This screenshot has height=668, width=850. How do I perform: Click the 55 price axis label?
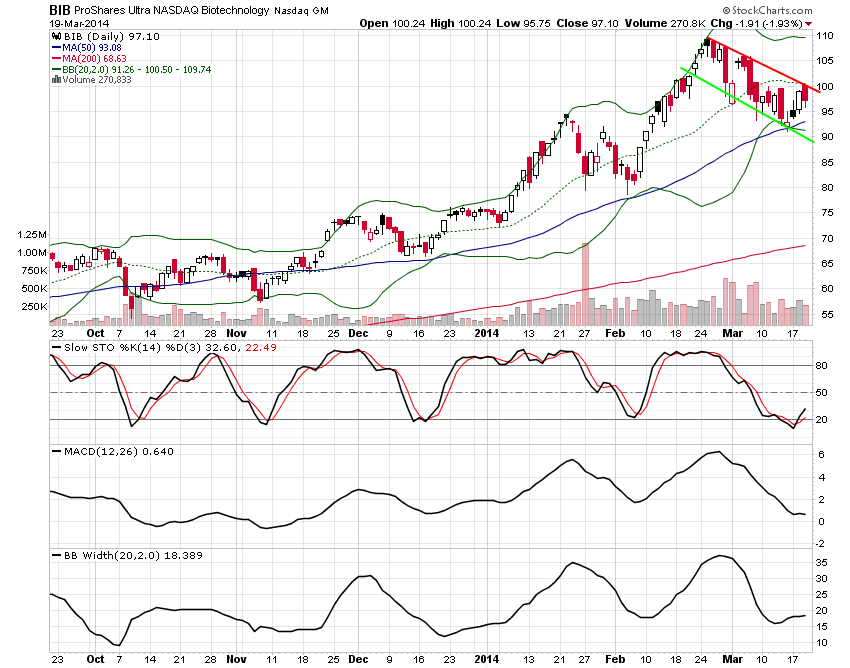[x=827, y=314]
